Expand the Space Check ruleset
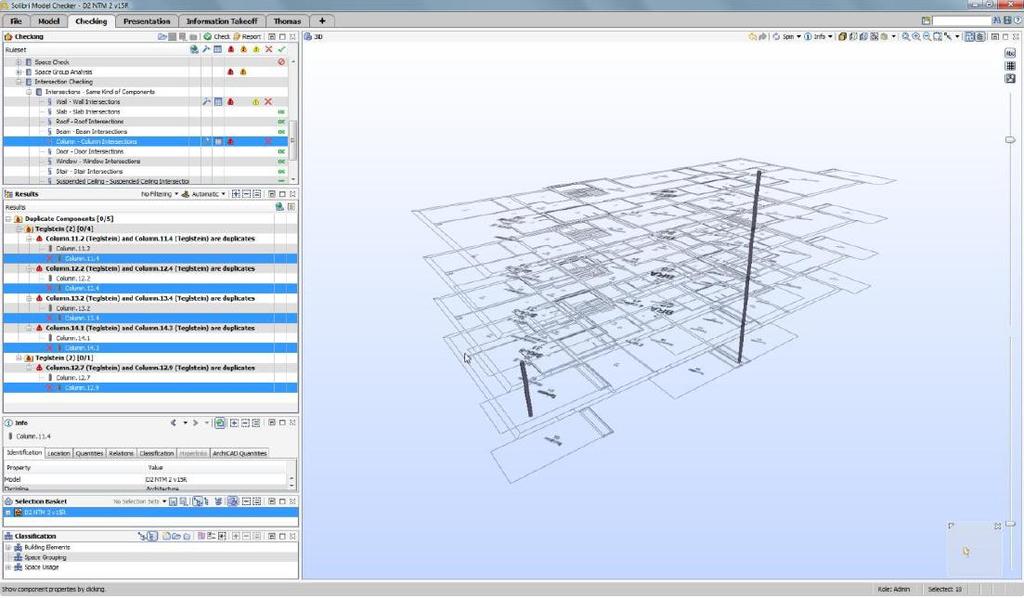This screenshot has height=598, width=1024. [x=19, y=62]
